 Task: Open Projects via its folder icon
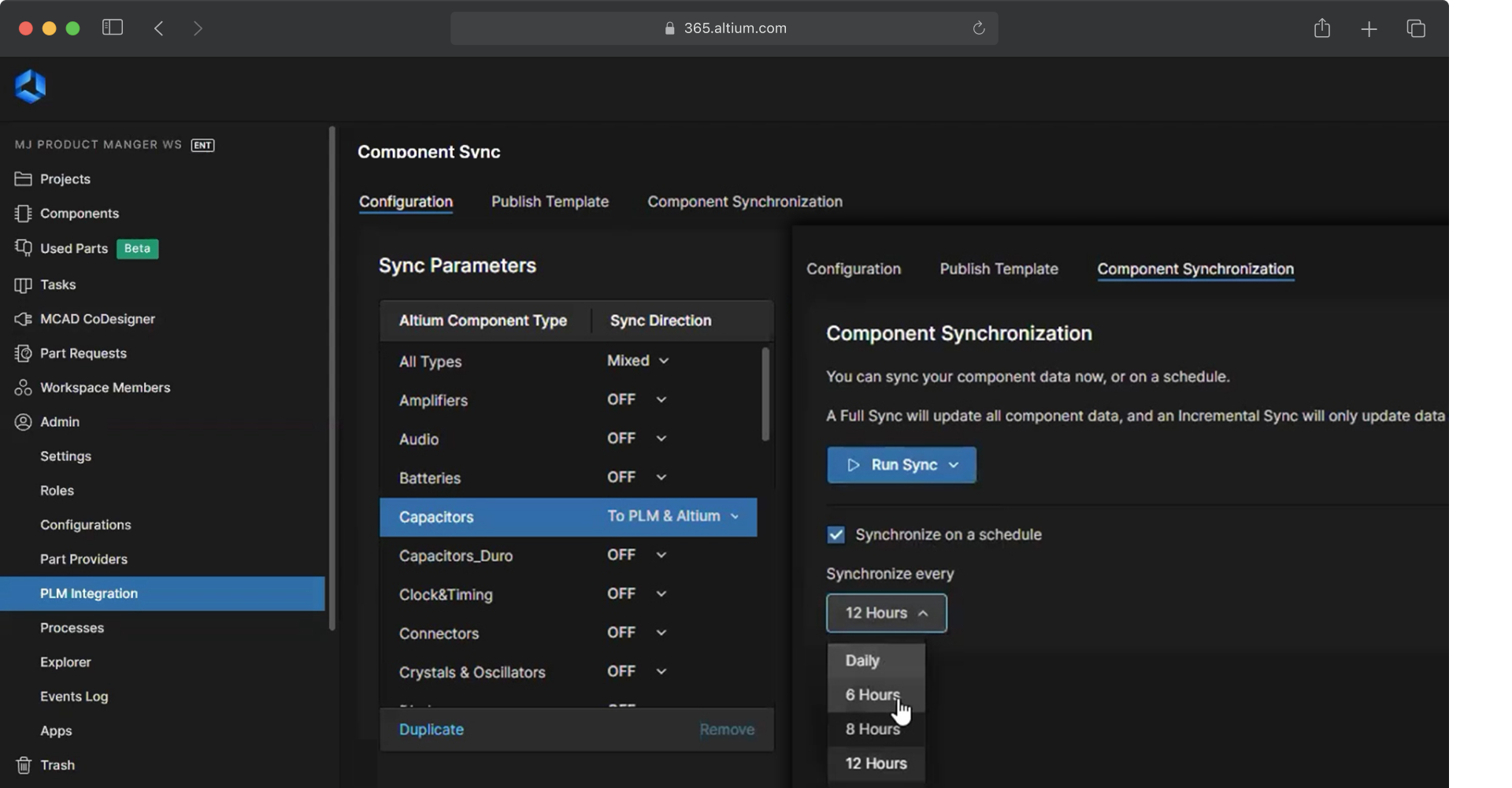23,179
